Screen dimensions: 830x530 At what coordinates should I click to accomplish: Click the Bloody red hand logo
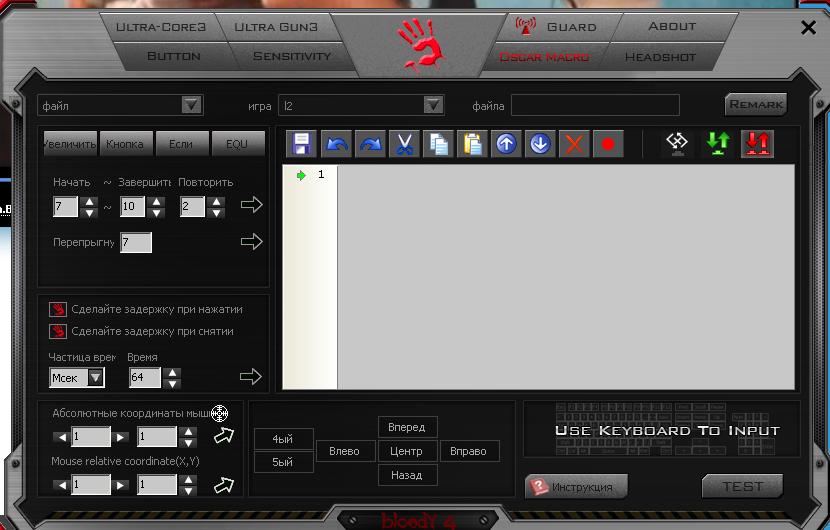(x=421, y=46)
